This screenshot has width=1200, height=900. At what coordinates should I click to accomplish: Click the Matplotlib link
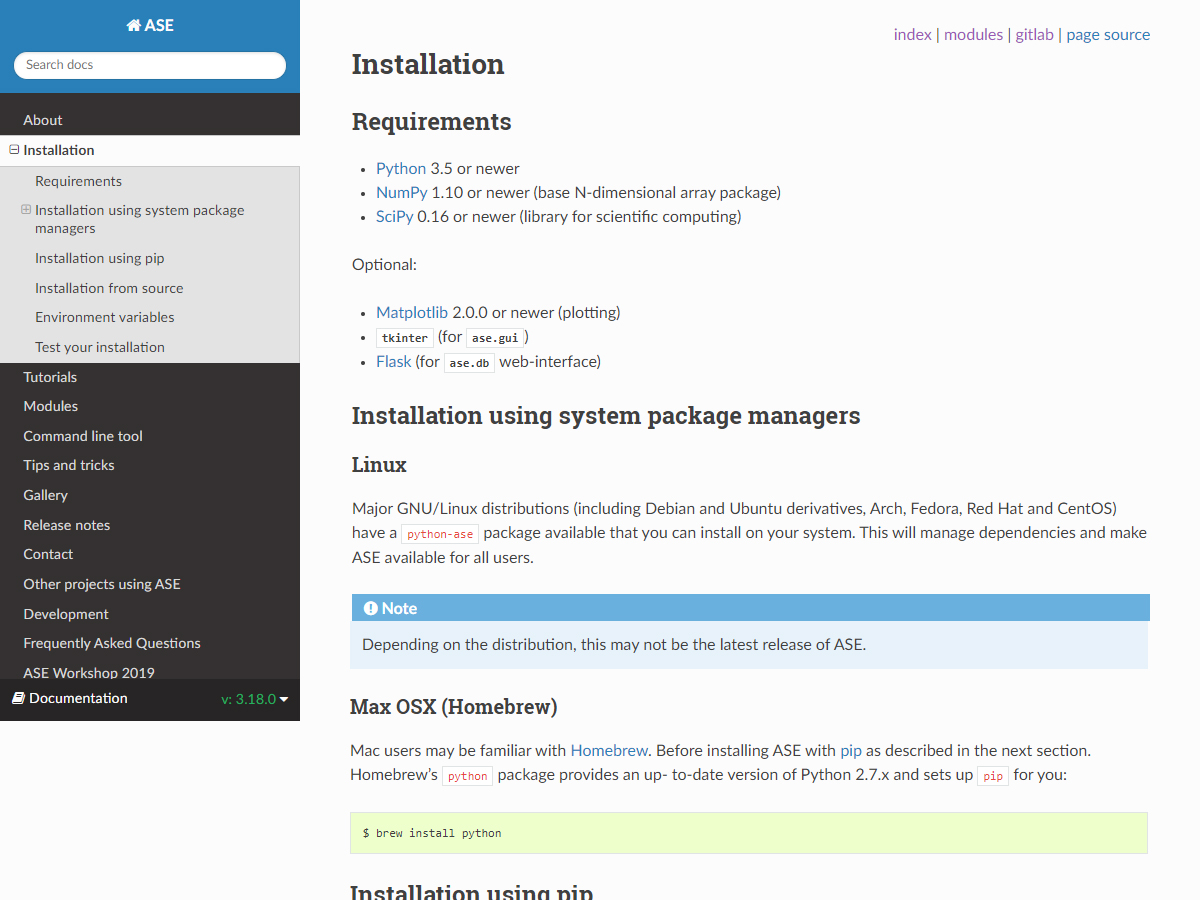(x=411, y=312)
